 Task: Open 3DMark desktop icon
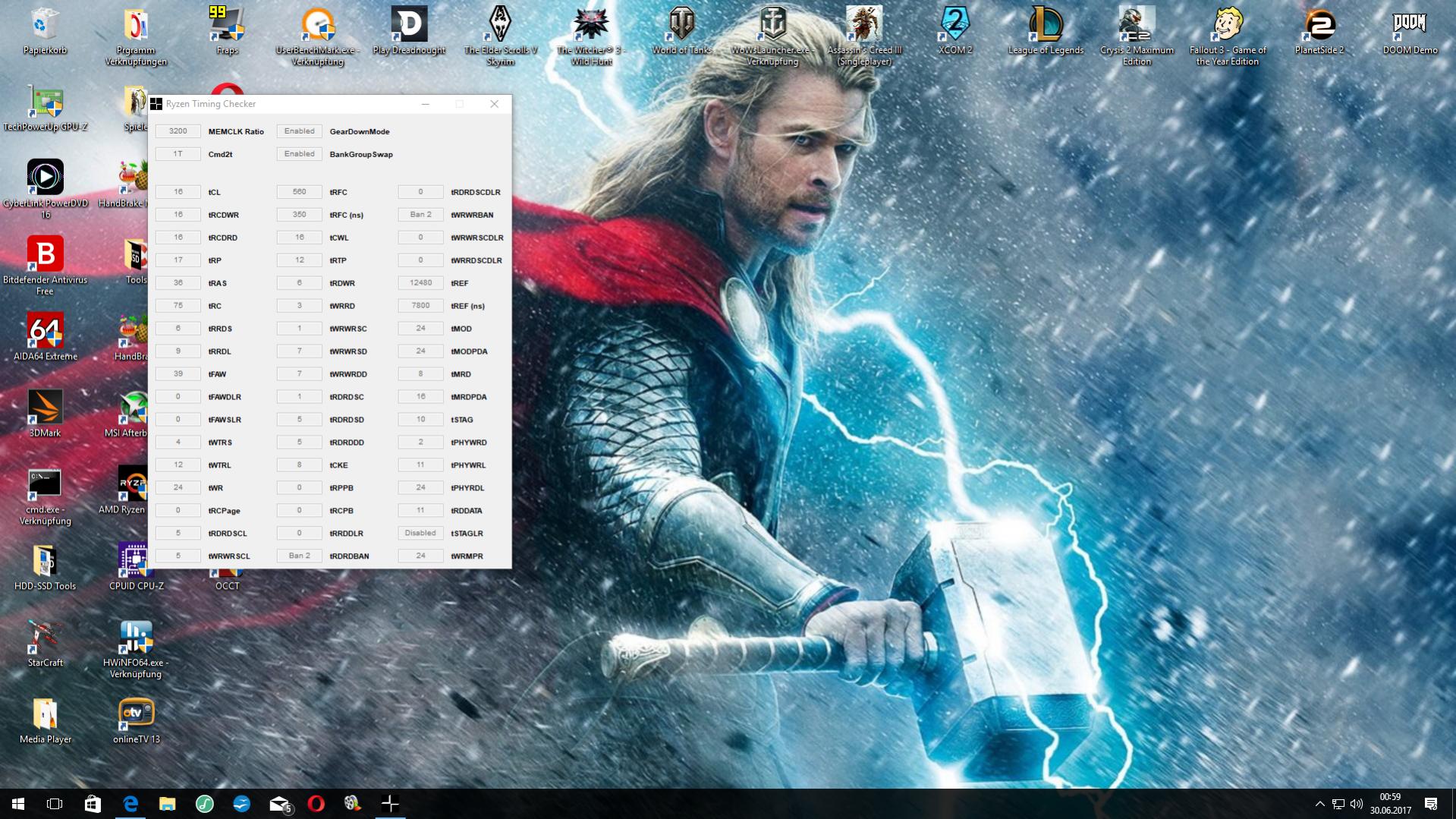(45, 414)
